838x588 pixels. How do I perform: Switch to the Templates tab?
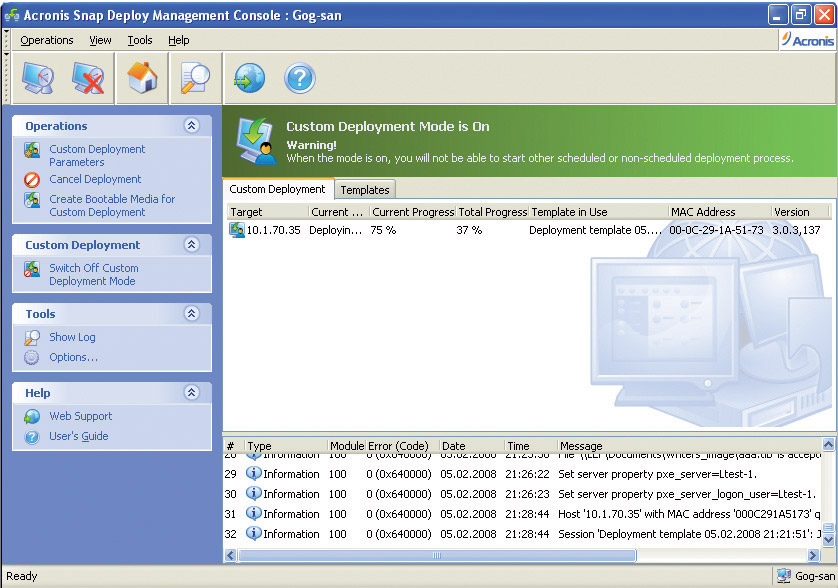point(365,189)
